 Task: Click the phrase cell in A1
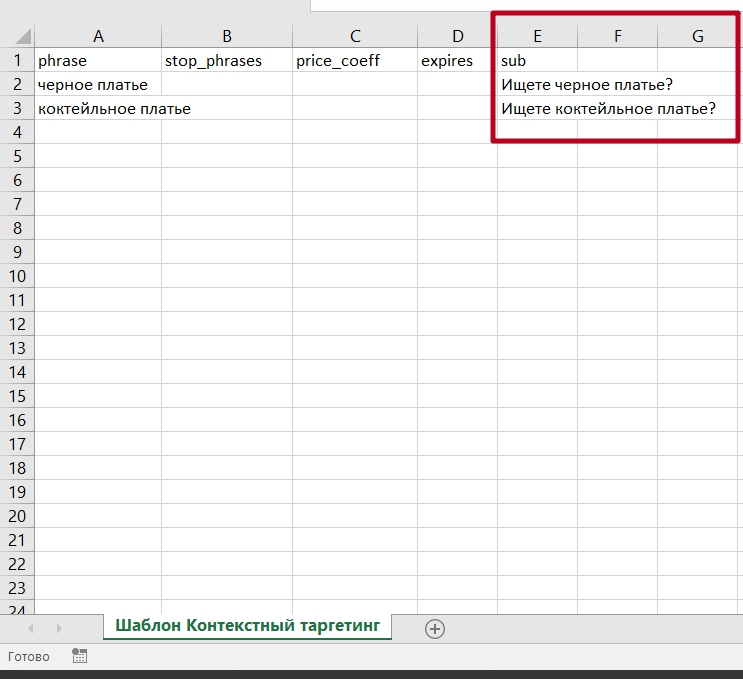pyautogui.click(x=98, y=60)
